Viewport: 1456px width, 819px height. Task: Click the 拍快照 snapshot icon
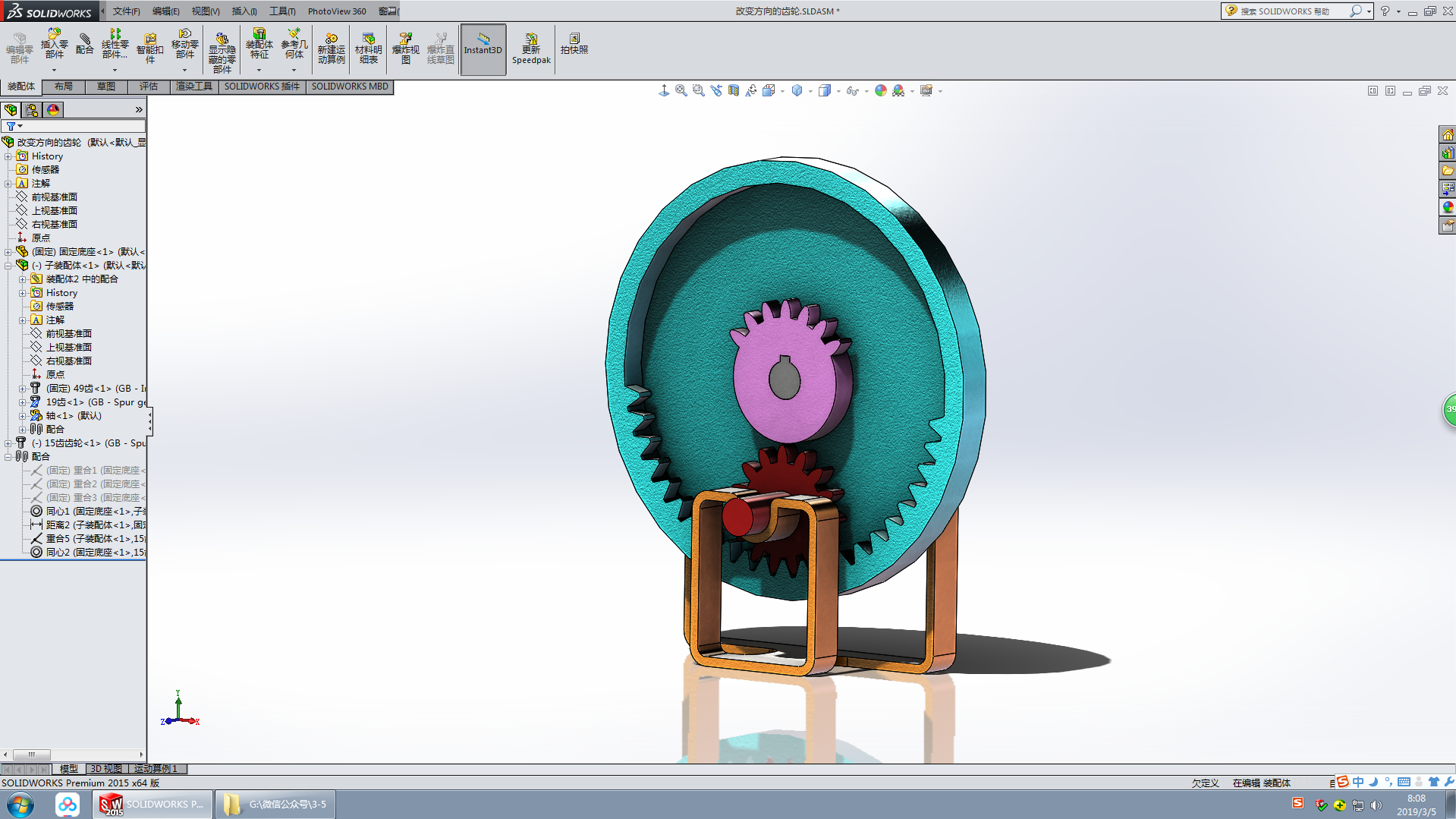(x=574, y=44)
